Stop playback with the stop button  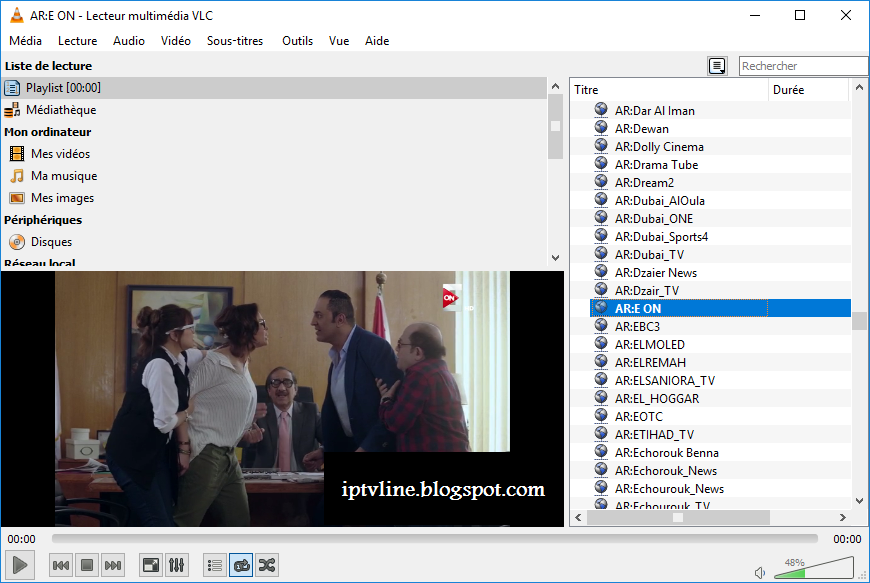[87, 565]
